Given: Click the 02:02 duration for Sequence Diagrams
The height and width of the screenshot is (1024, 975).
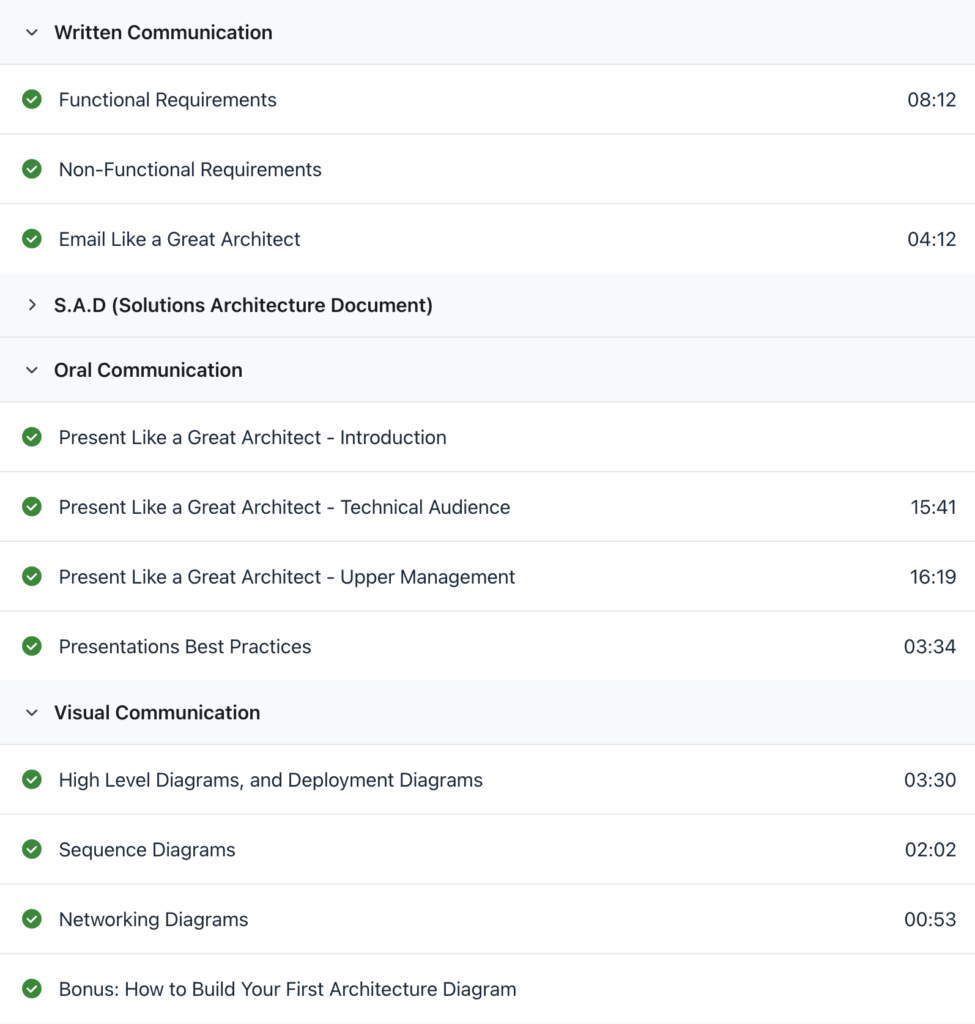Looking at the screenshot, I should coord(930,850).
